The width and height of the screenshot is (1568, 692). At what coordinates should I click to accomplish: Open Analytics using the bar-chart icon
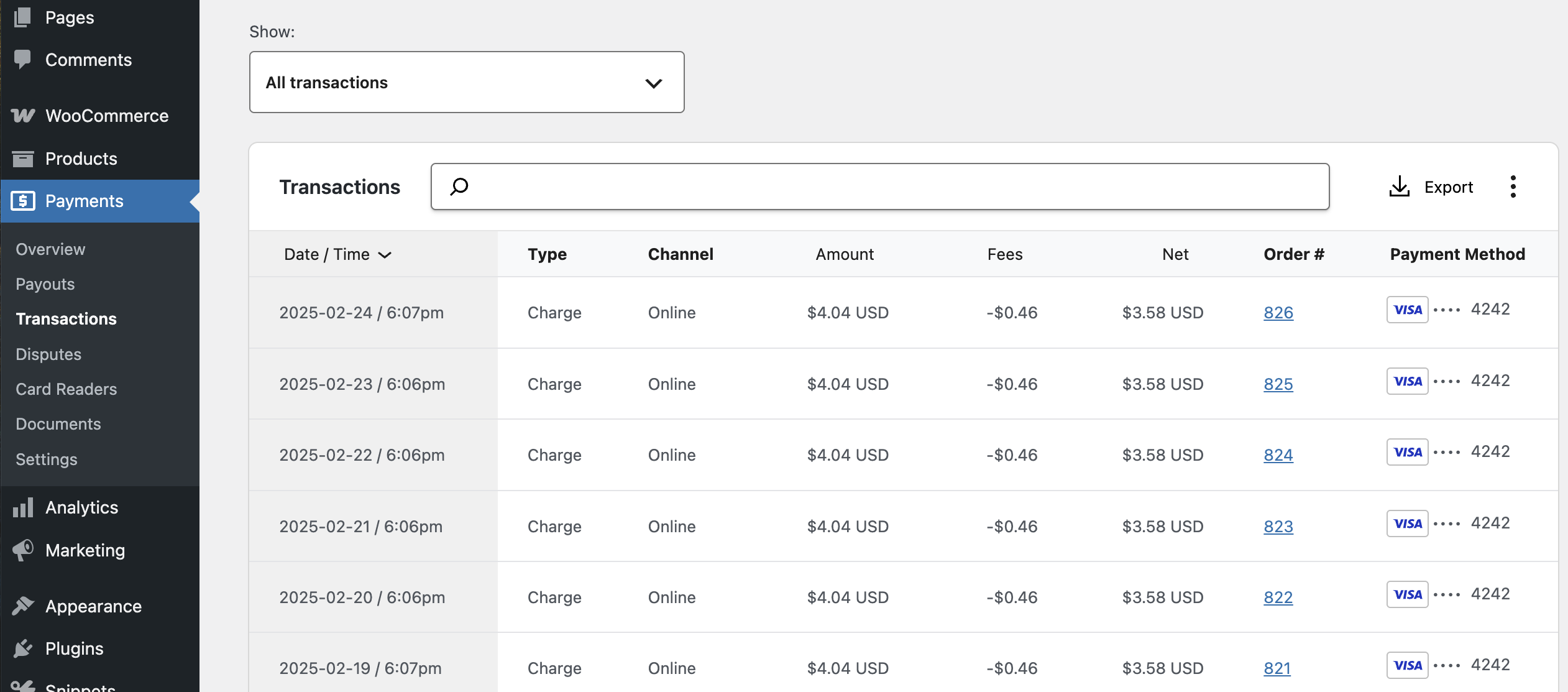(x=22, y=507)
